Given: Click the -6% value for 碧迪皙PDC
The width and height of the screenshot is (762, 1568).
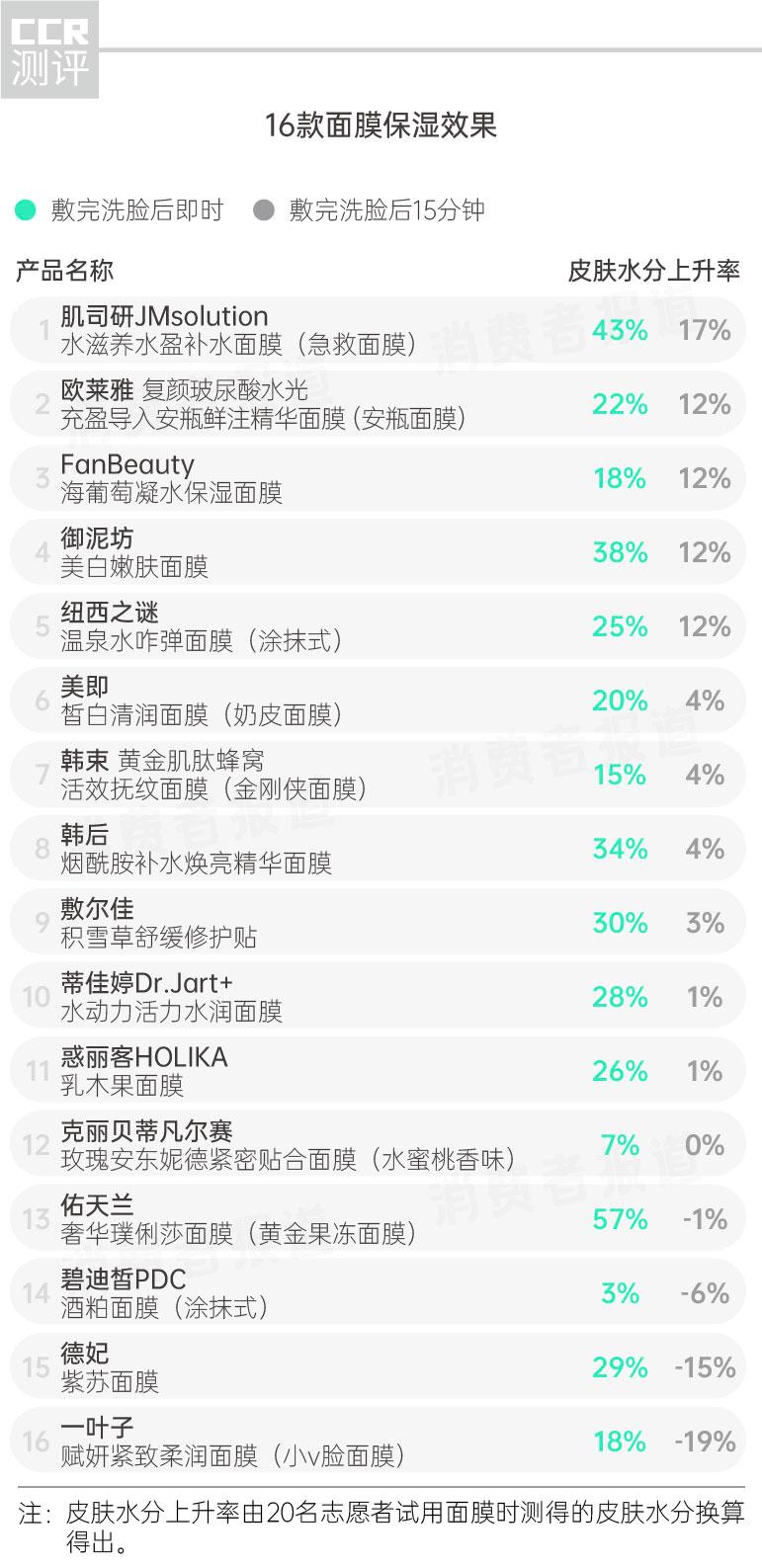Looking at the screenshot, I should [x=705, y=1293].
